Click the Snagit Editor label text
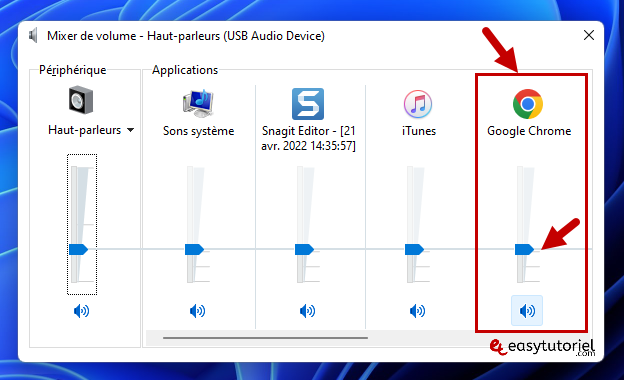624x380 pixels. click(x=308, y=138)
